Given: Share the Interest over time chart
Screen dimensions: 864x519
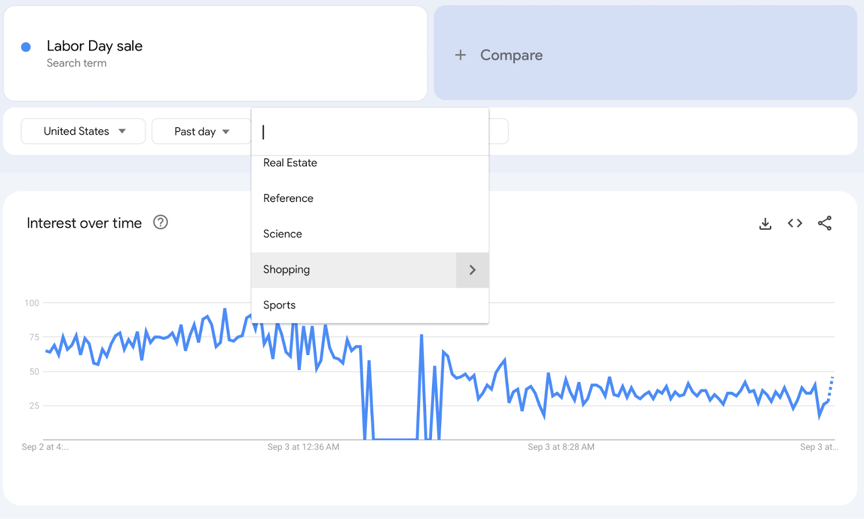Looking at the screenshot, I should pyautogui.click(x=824, y=224).
